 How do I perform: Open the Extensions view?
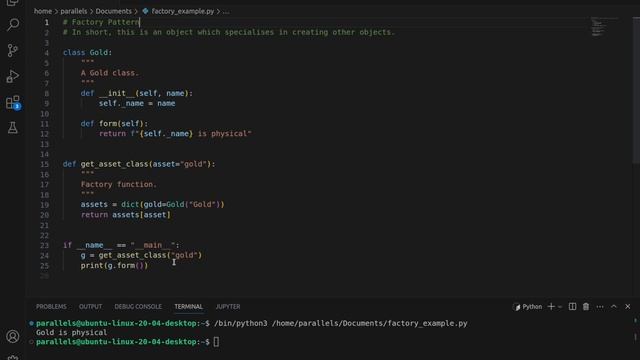point(13,102)
